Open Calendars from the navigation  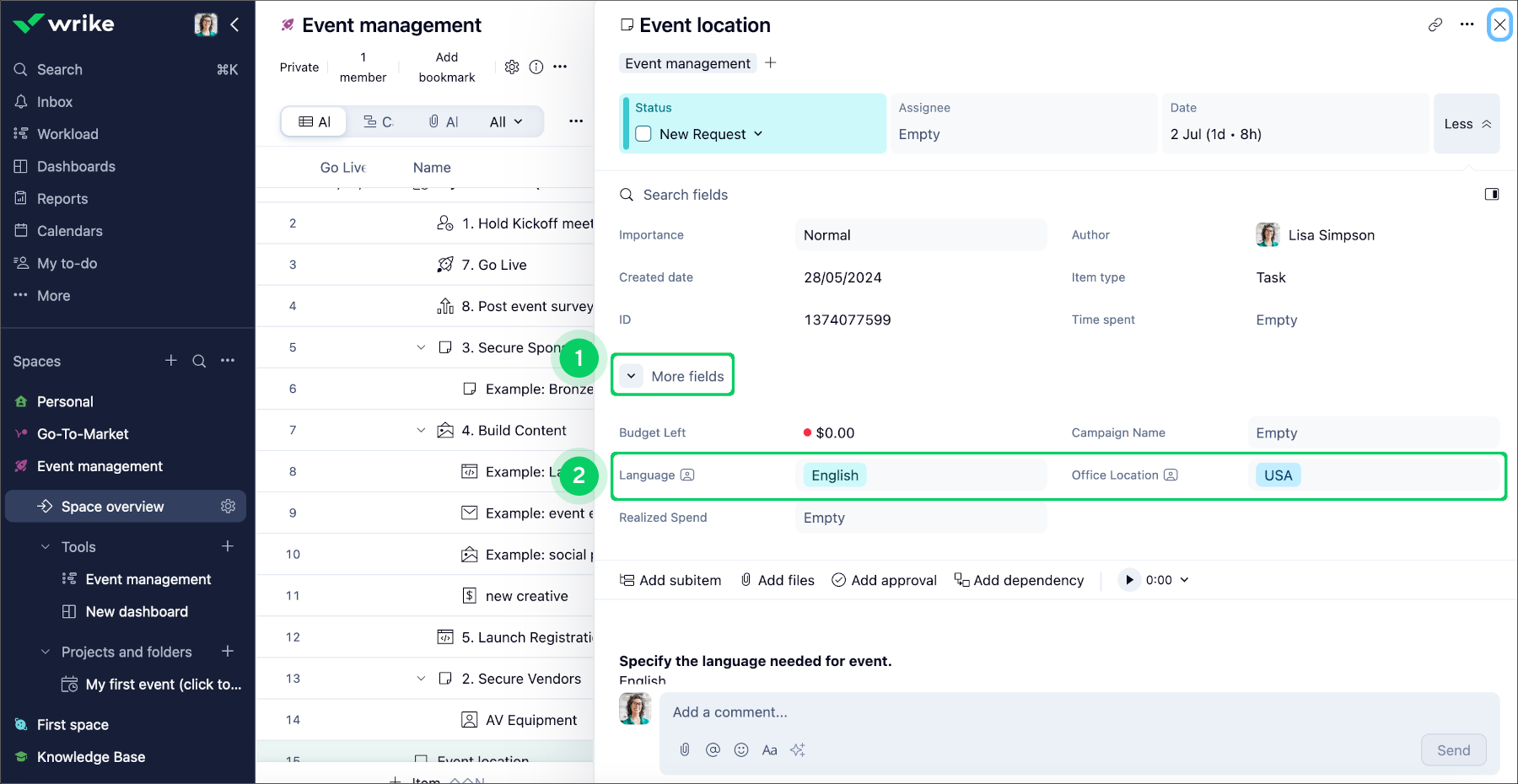tap(68, 230)
